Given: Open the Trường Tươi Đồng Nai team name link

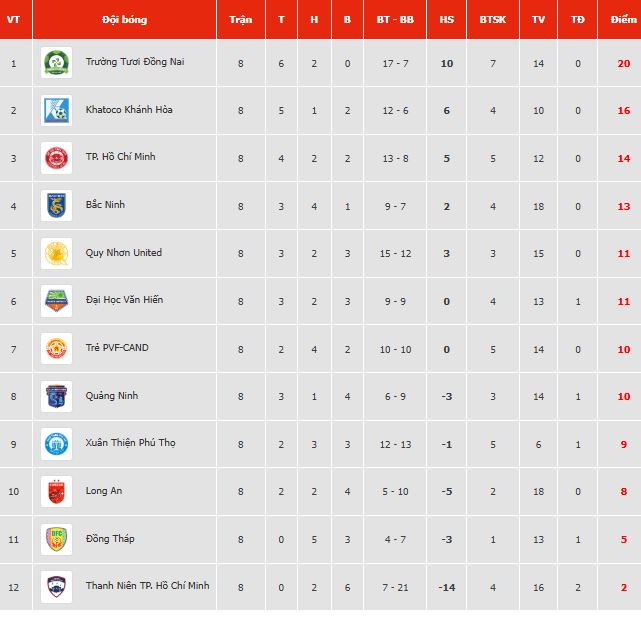Looking at the screenshot, I should 134,62.
